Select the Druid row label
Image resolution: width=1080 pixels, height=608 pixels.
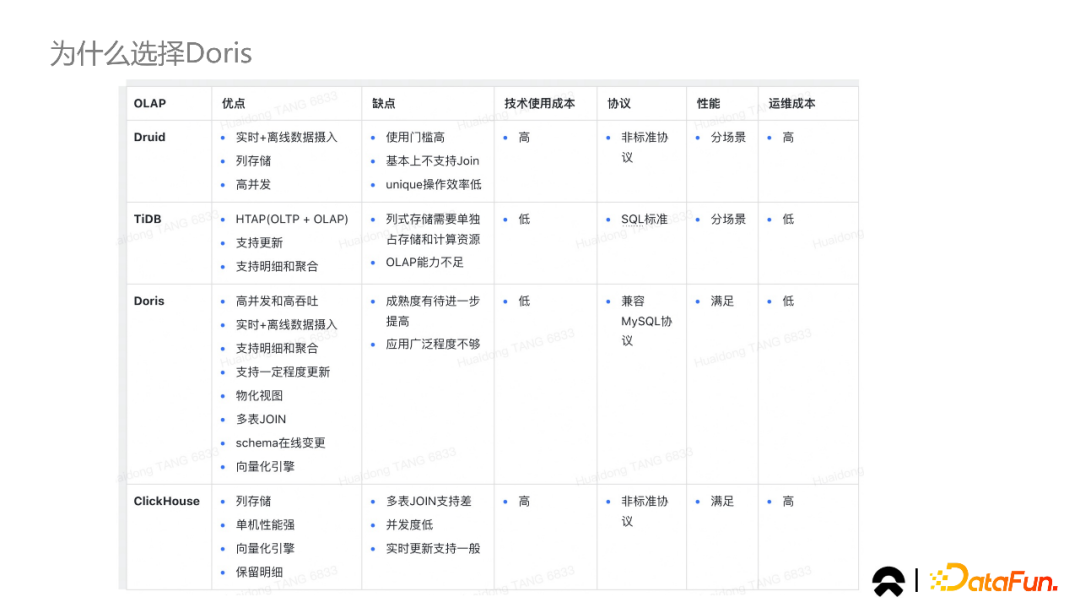click(149, 137)
